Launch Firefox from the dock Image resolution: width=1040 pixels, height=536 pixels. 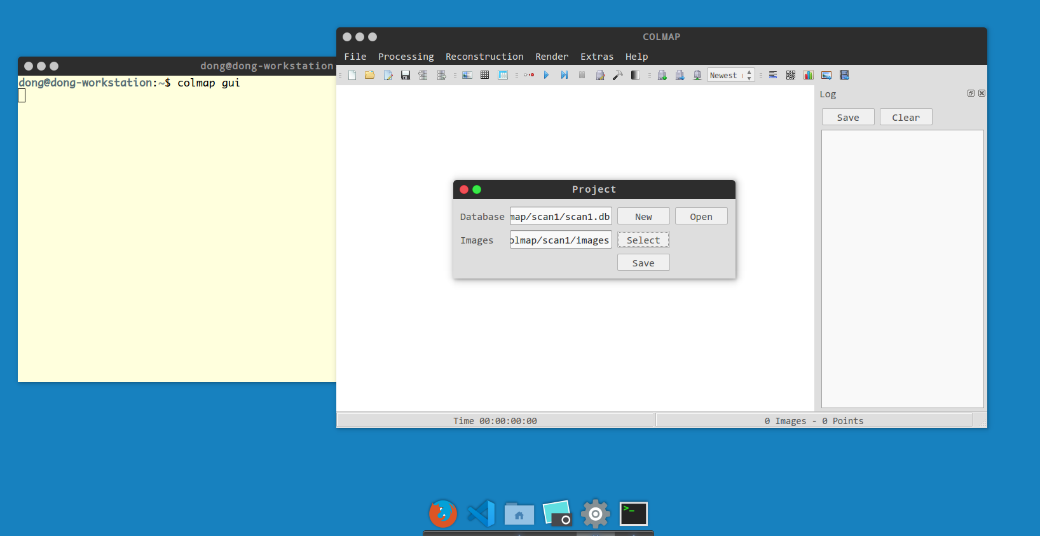tap(443, 513)
